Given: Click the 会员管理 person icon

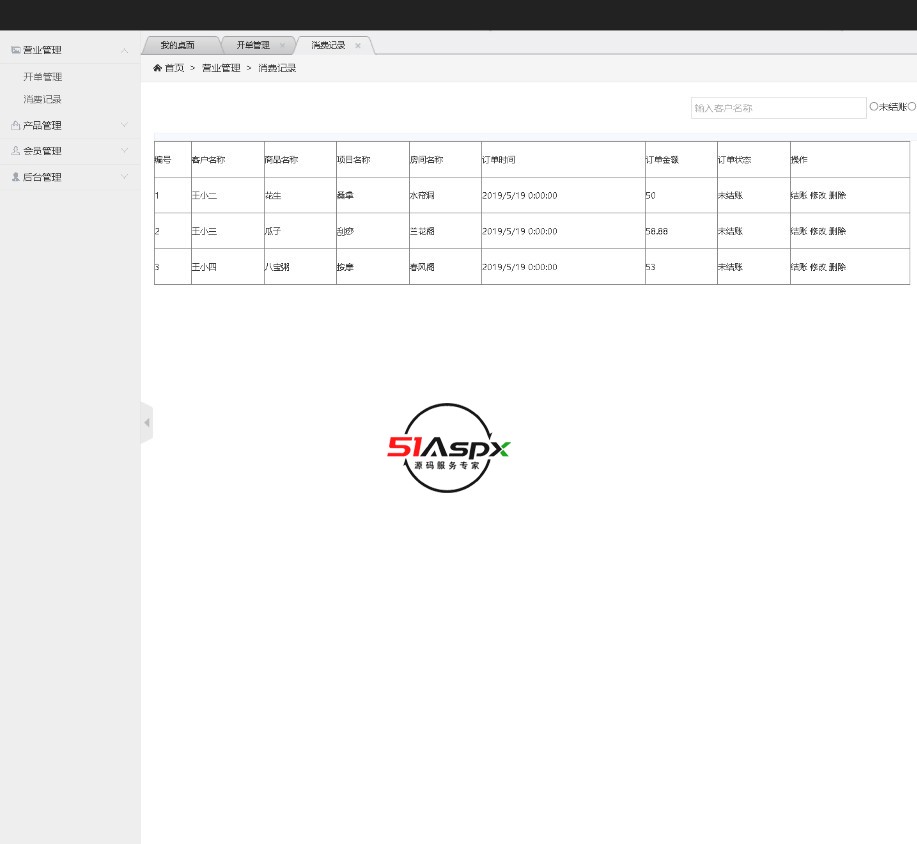Looking at the screenshot, I should click(16, 151).
